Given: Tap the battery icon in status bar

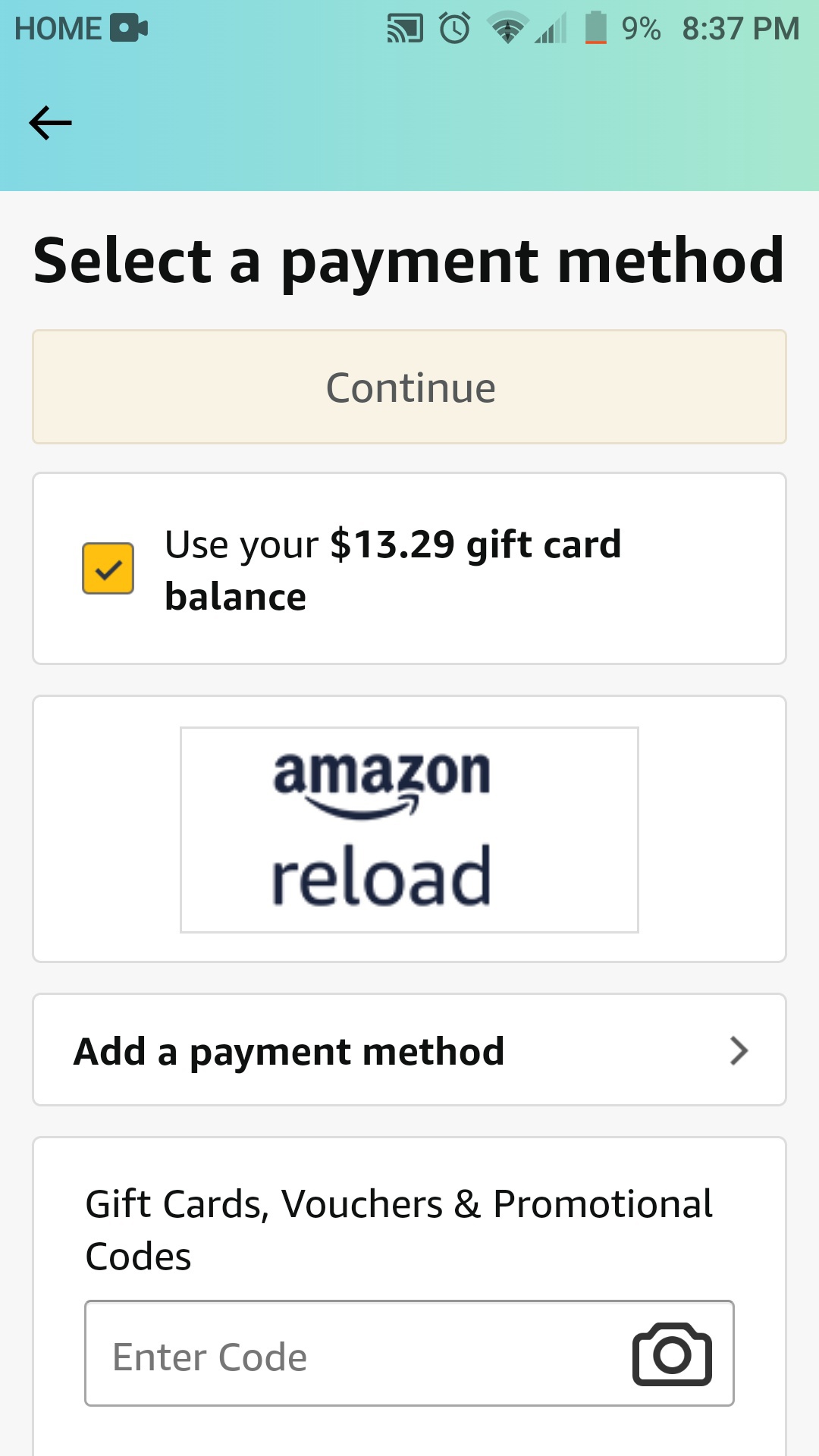Looking at the screenshot, I should tap(596, 28).
